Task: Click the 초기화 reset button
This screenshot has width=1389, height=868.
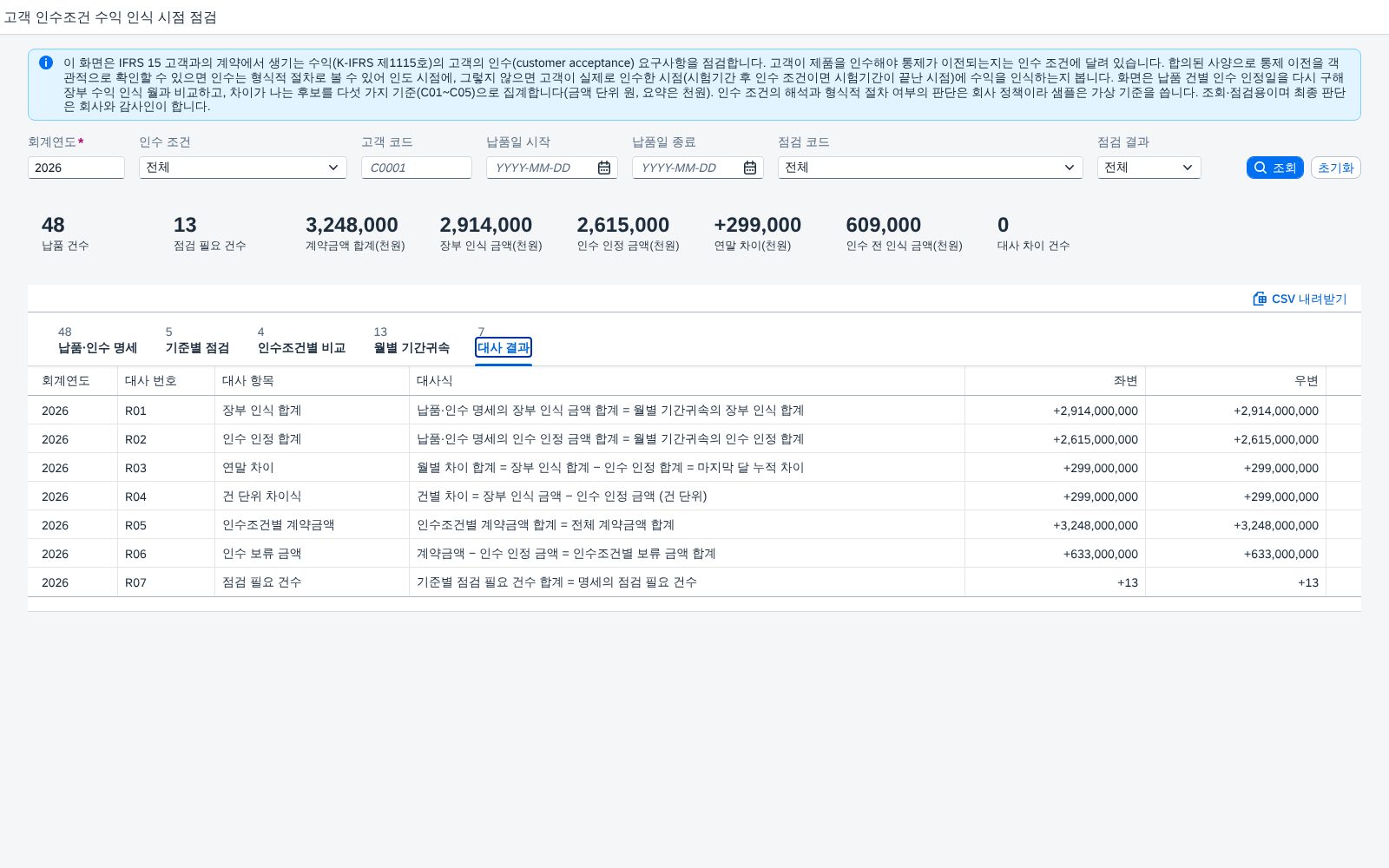Action: point(1335,168)
